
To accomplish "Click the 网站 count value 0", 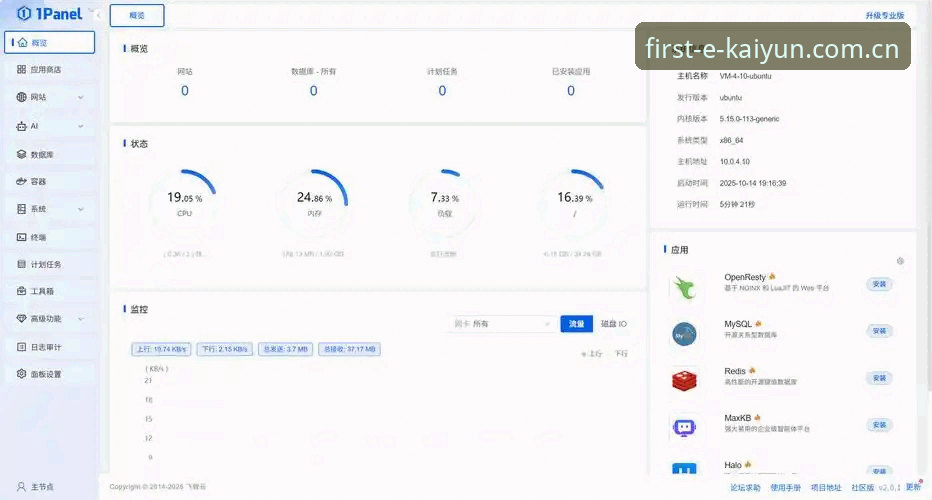I will point(185,91).
